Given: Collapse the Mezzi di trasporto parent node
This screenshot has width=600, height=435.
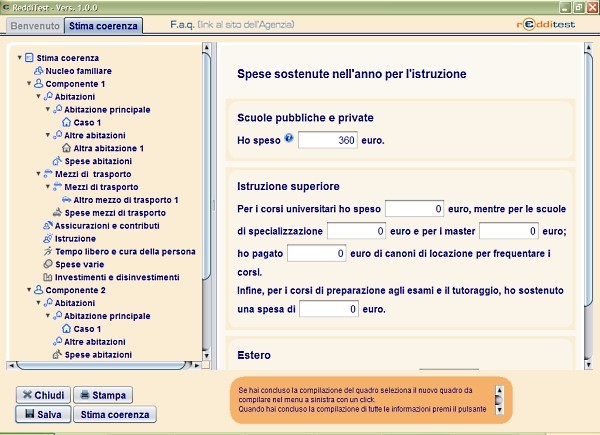Looking at the screenshot, I should point(38,173).
